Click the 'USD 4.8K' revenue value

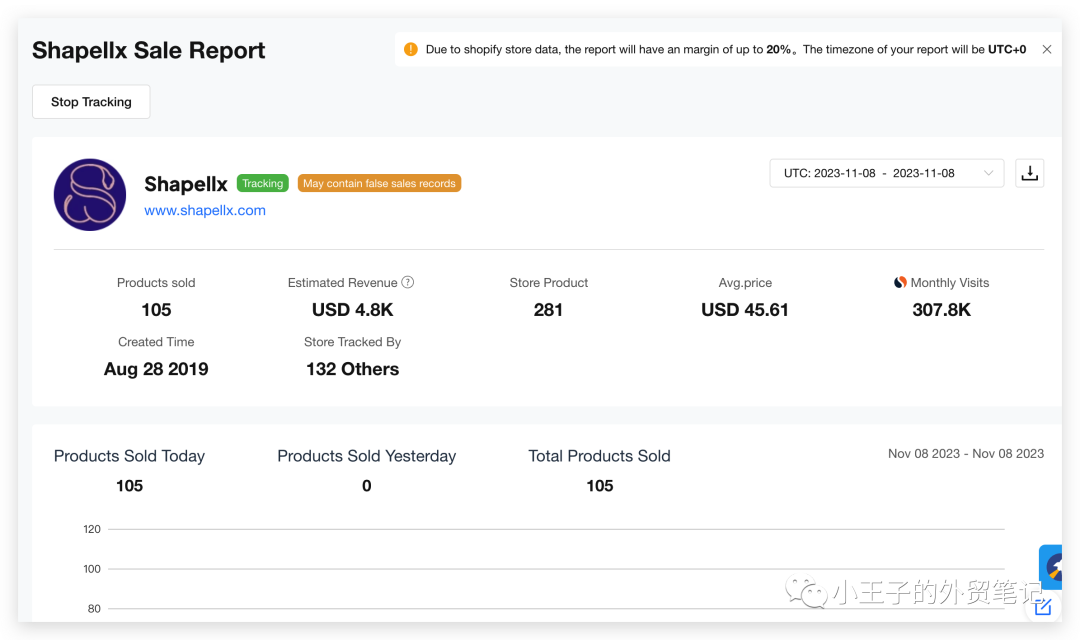[x=352, y=310]
